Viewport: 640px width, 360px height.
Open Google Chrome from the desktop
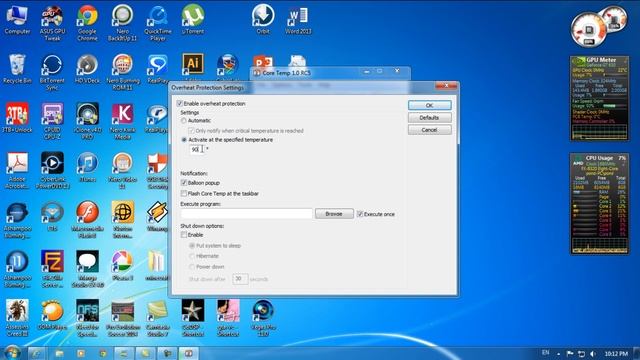tap(87, 23)
